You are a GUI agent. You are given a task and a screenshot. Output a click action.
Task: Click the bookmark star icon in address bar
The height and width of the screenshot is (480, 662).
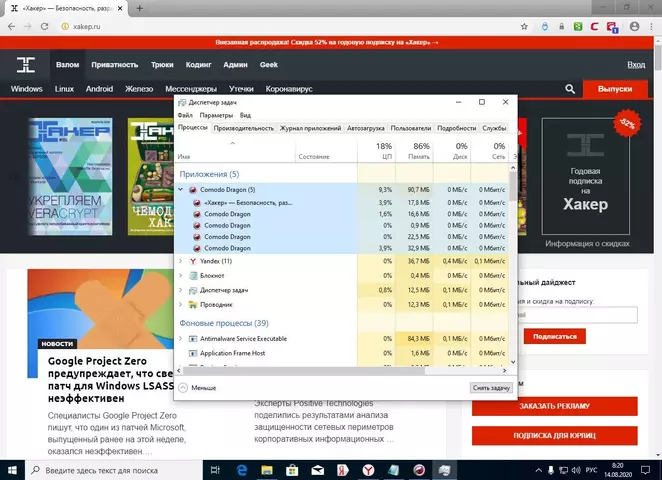[524, 27]
